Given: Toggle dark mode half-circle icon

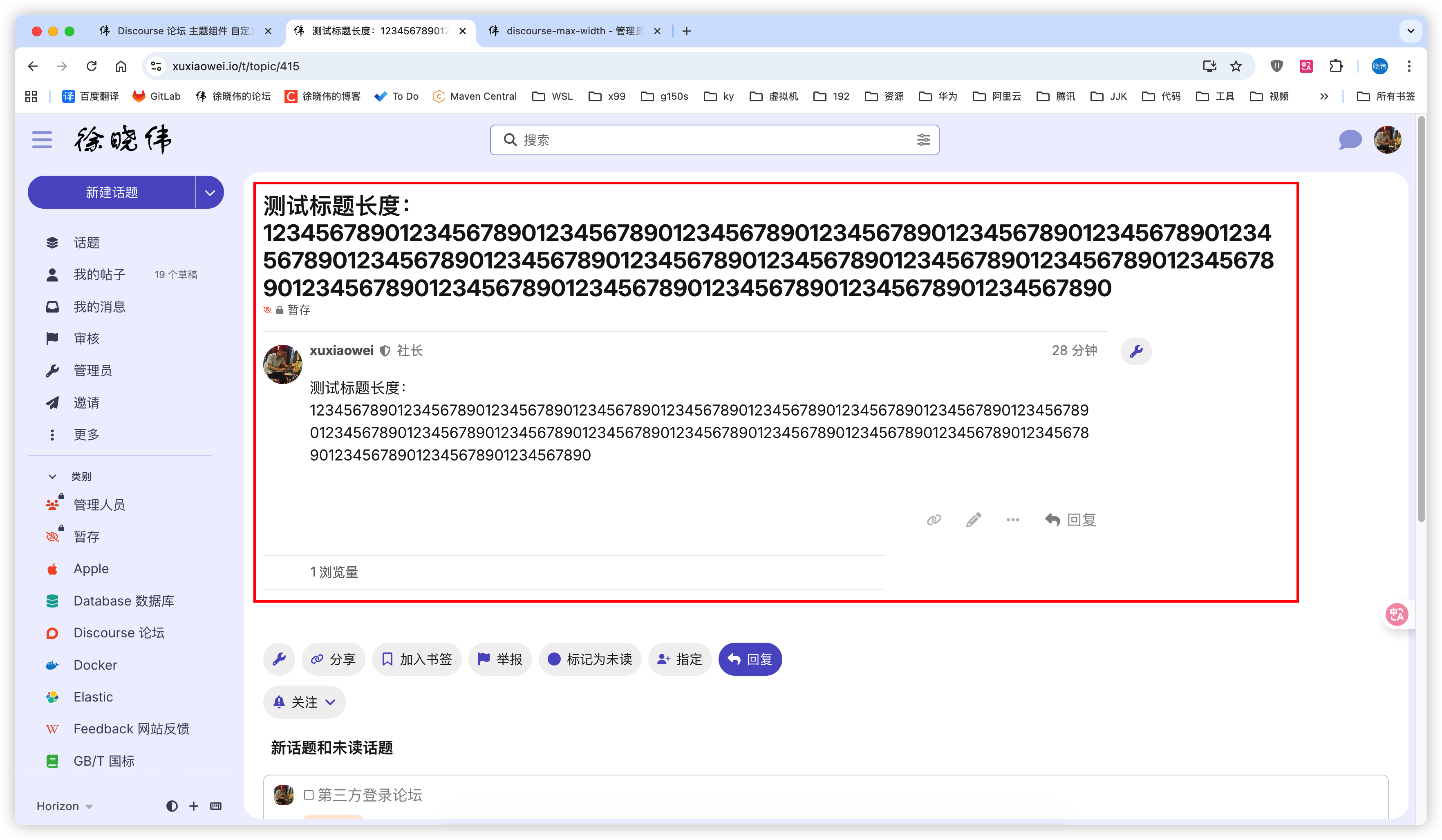Looking at the screenshot, I should point(172,806).
